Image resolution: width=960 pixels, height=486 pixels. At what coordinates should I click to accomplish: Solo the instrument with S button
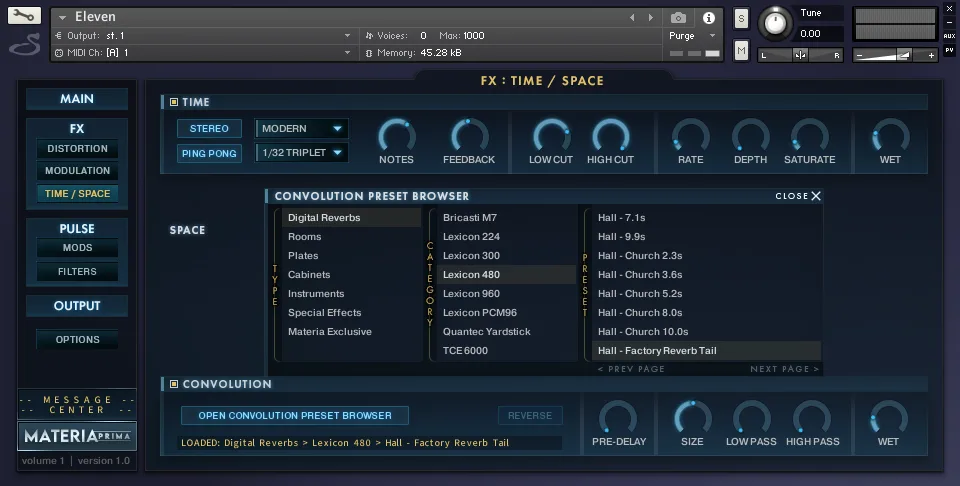click(741, 18)
